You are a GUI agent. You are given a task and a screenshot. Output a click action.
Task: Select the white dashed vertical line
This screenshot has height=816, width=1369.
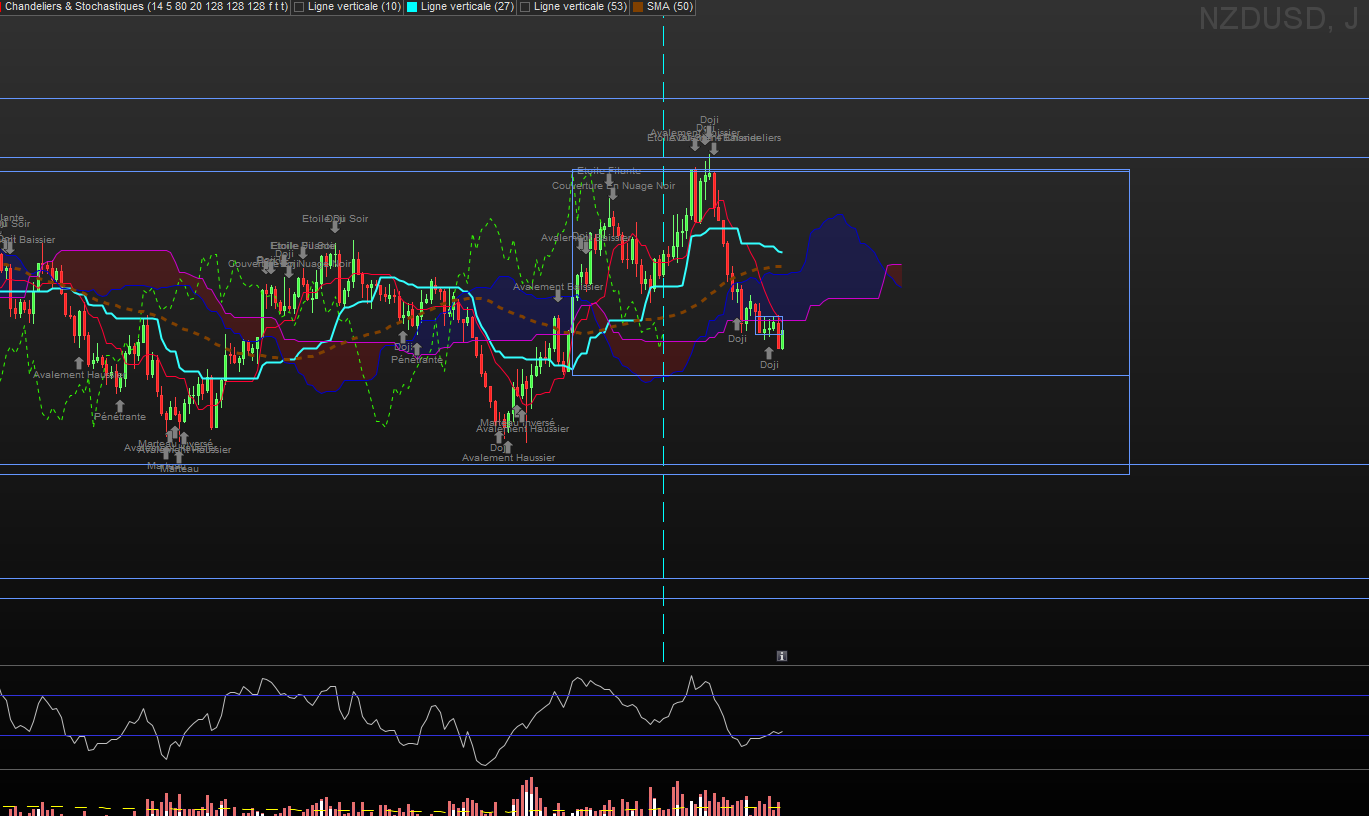coord(664,500)
